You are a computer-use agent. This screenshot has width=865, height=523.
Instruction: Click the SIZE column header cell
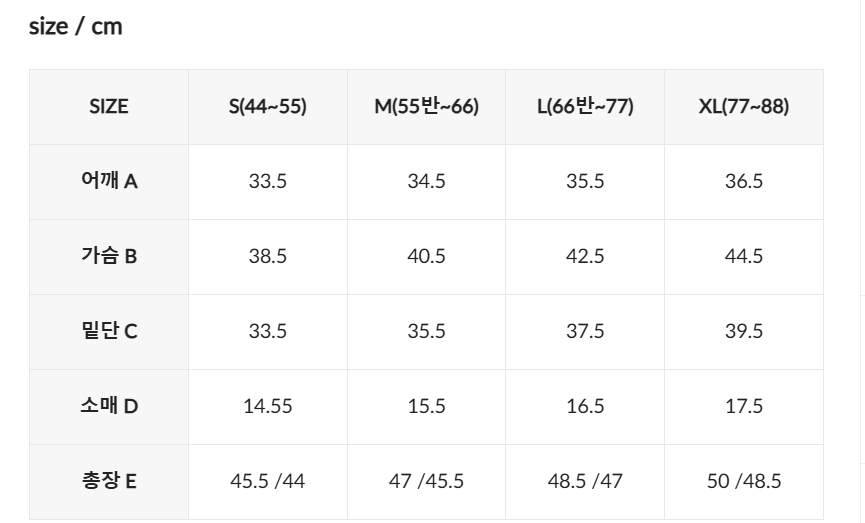coord(109,106)
